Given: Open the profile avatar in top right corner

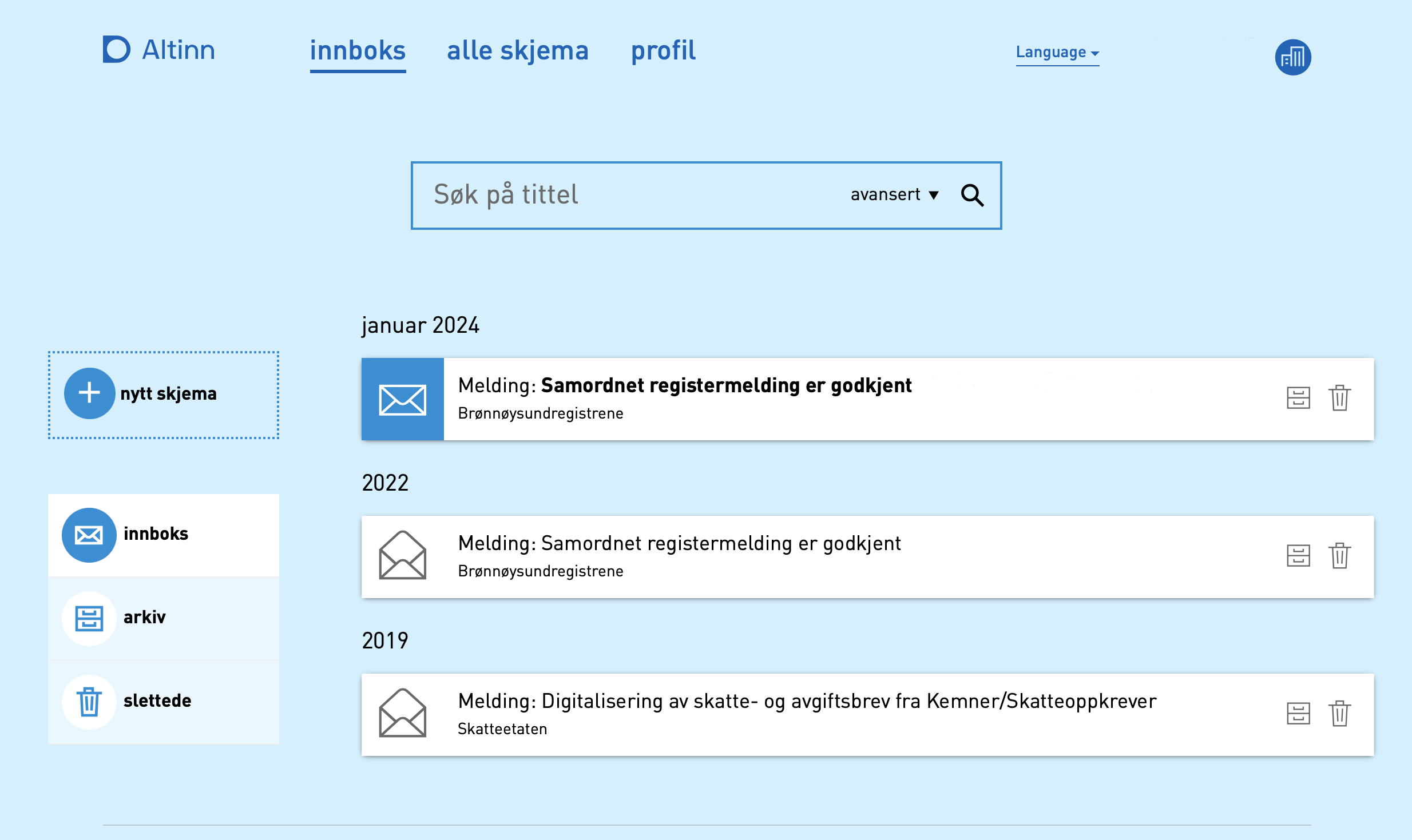Looking at the screenshot, I should [x=1294, y=57].
